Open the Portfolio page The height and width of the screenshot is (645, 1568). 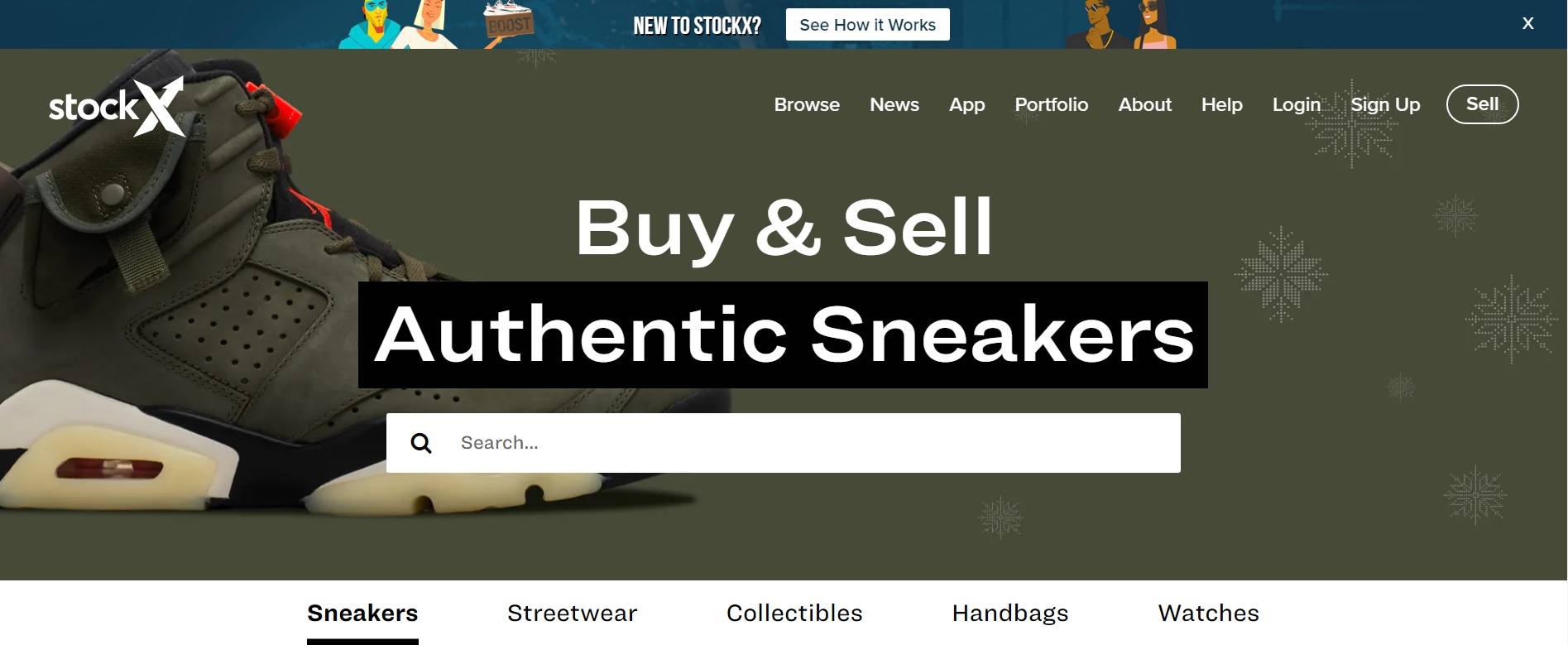click(x=1052, y=104)
